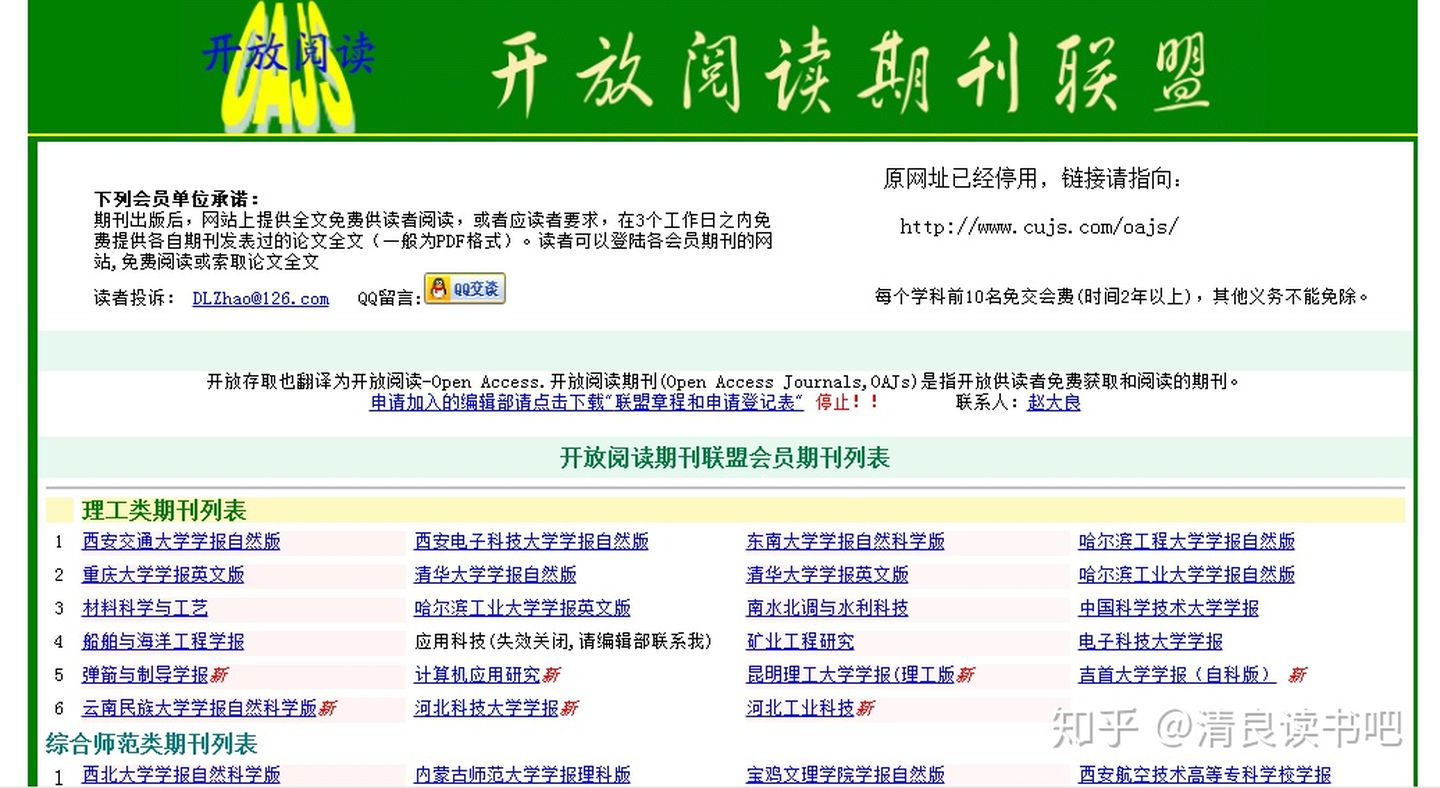Open 云南民族大学学报自然科学版 link
Image resolution: width=1440 pixels, height=788 pixels.
199,708
